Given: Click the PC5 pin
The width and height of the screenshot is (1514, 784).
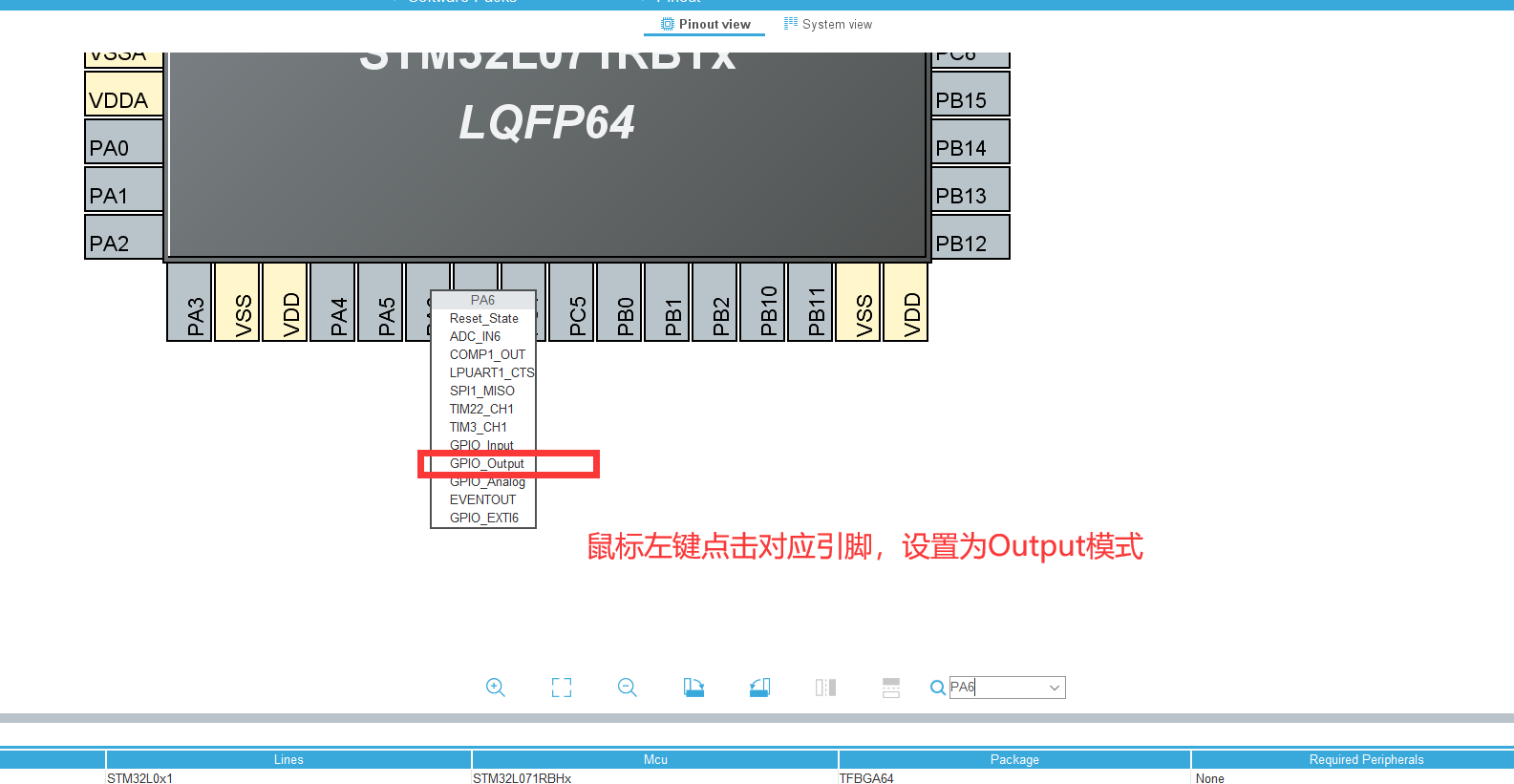Looking at the screenshot, I should click(x=571, y=302).
